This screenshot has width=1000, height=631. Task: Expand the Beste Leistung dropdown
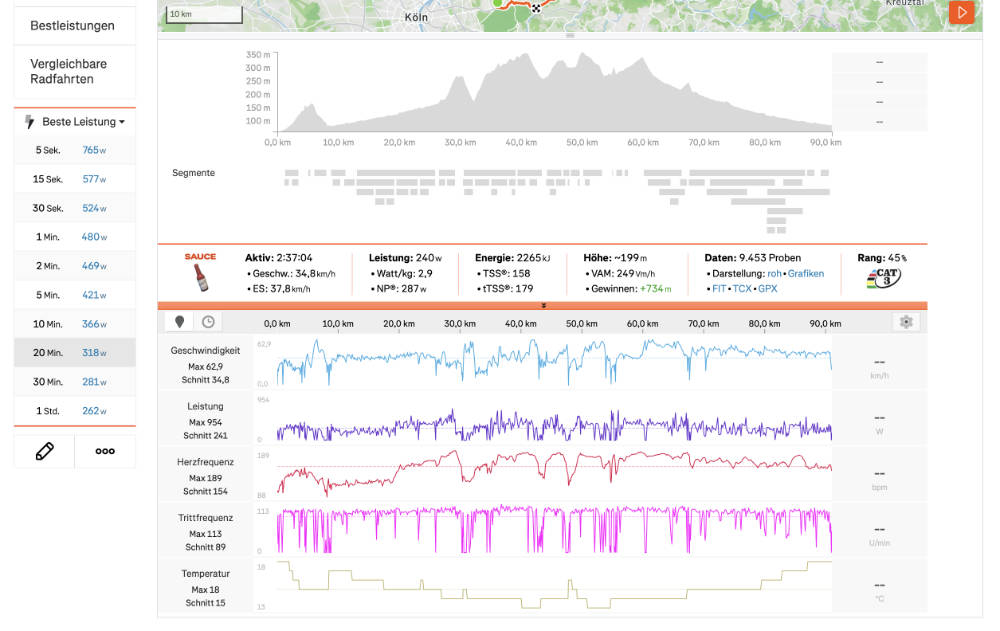pyautogui.click(x=83, y=121)
